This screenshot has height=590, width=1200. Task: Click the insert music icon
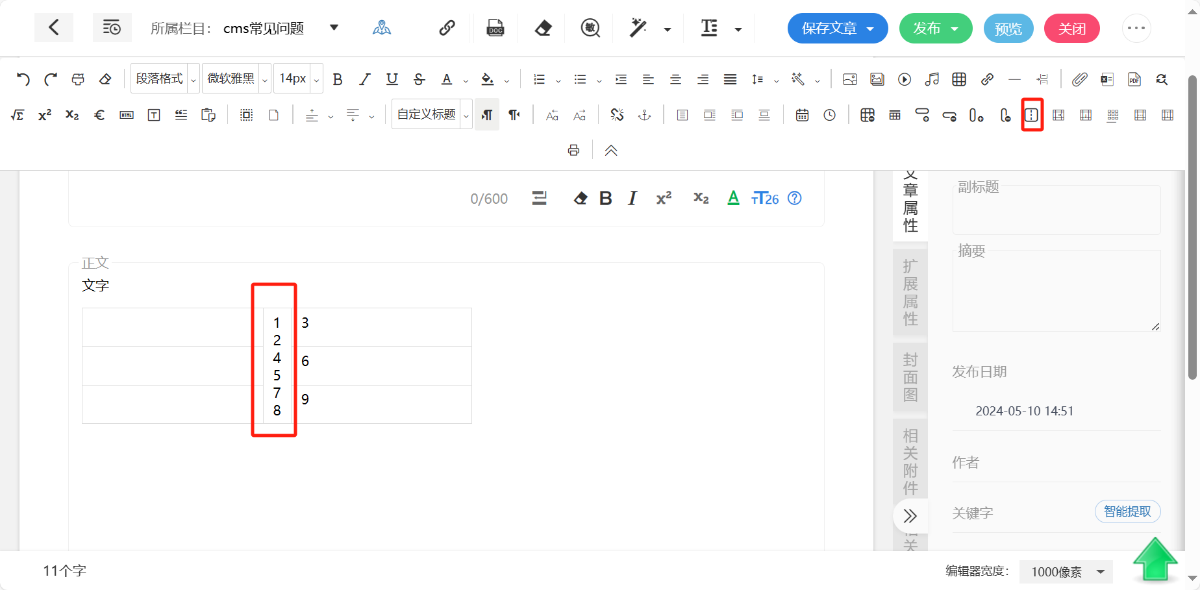pyautogui.click(x=932, y=79)
